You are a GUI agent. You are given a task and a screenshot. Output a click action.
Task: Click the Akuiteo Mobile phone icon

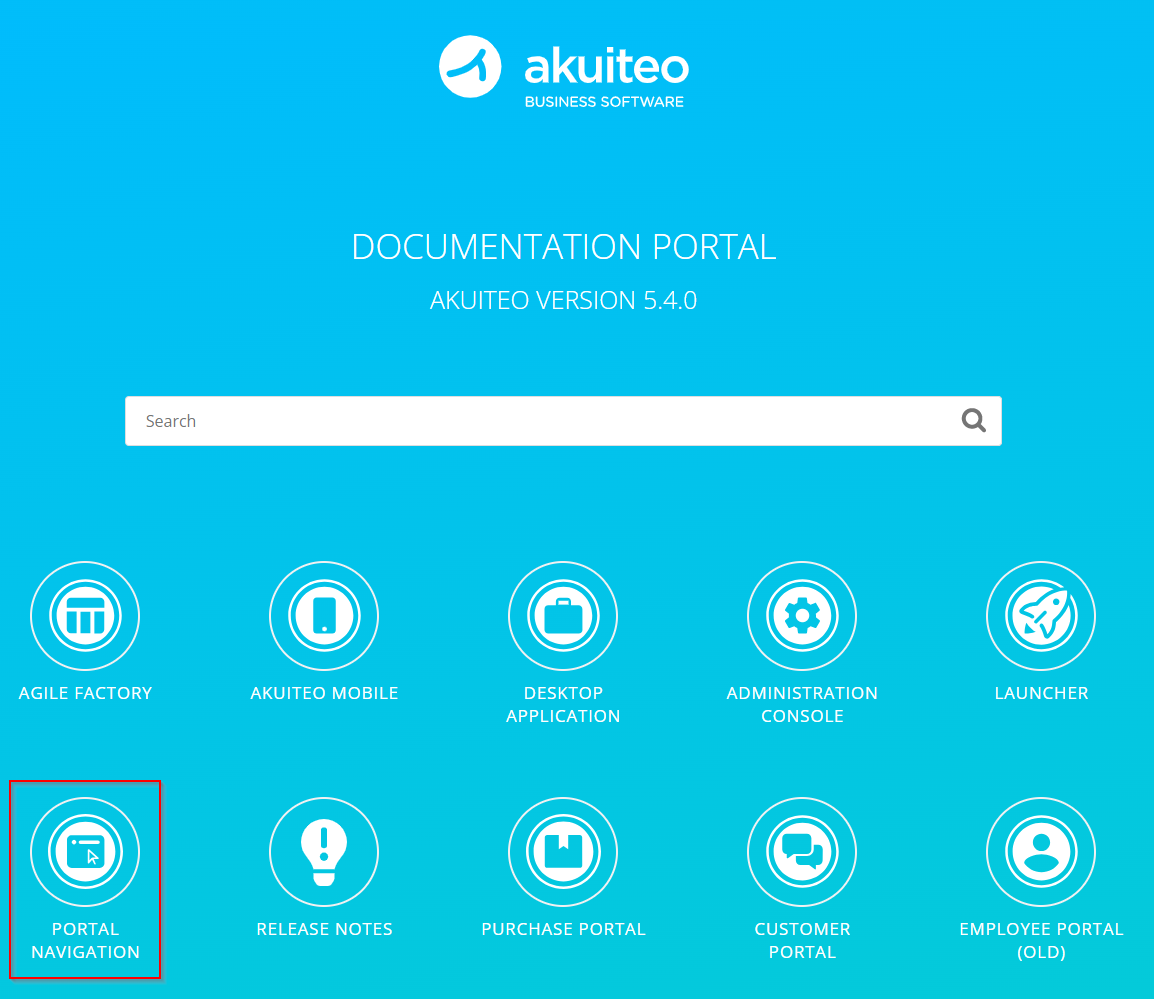[x=324, y=616]
